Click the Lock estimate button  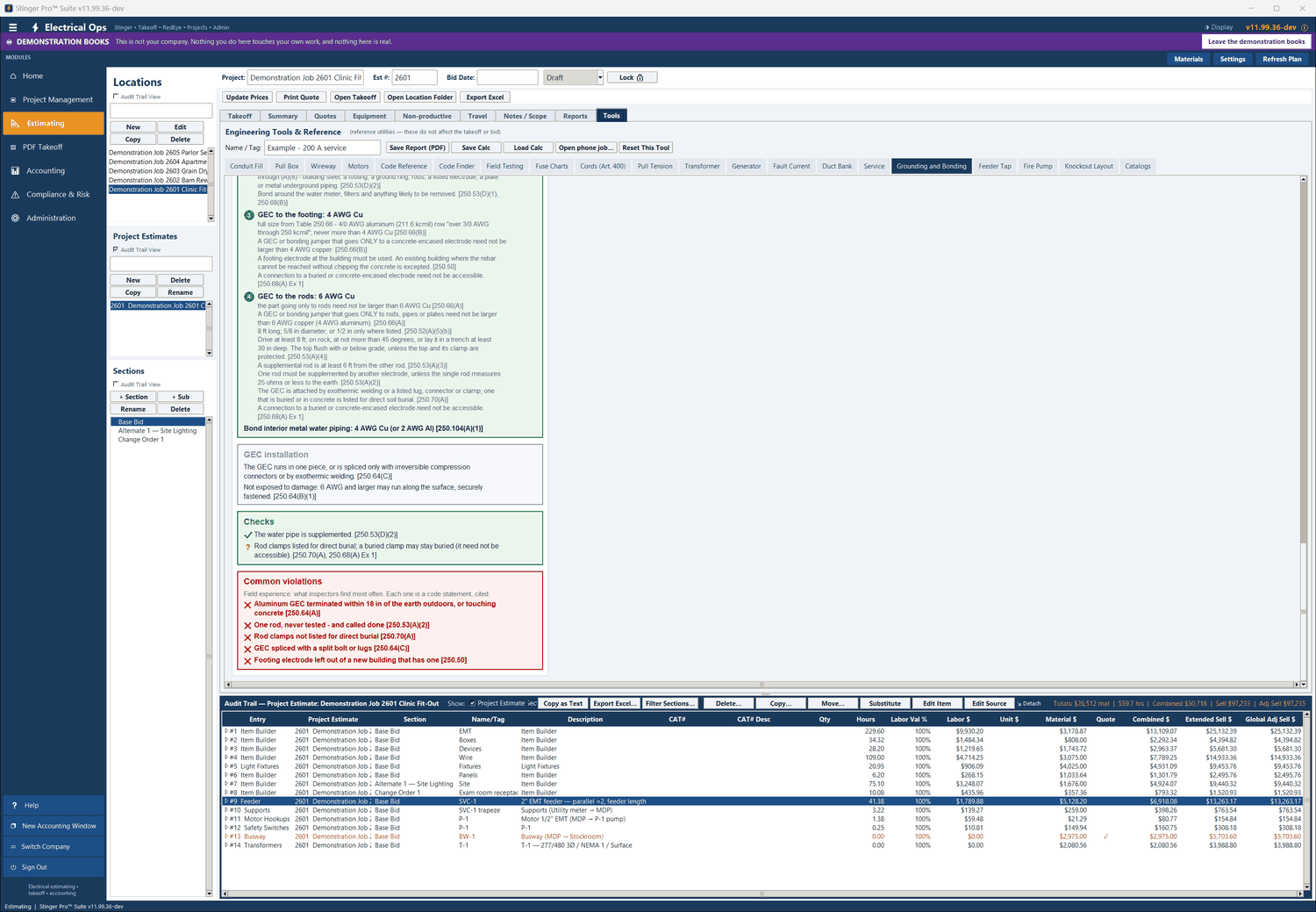point(632,77)
